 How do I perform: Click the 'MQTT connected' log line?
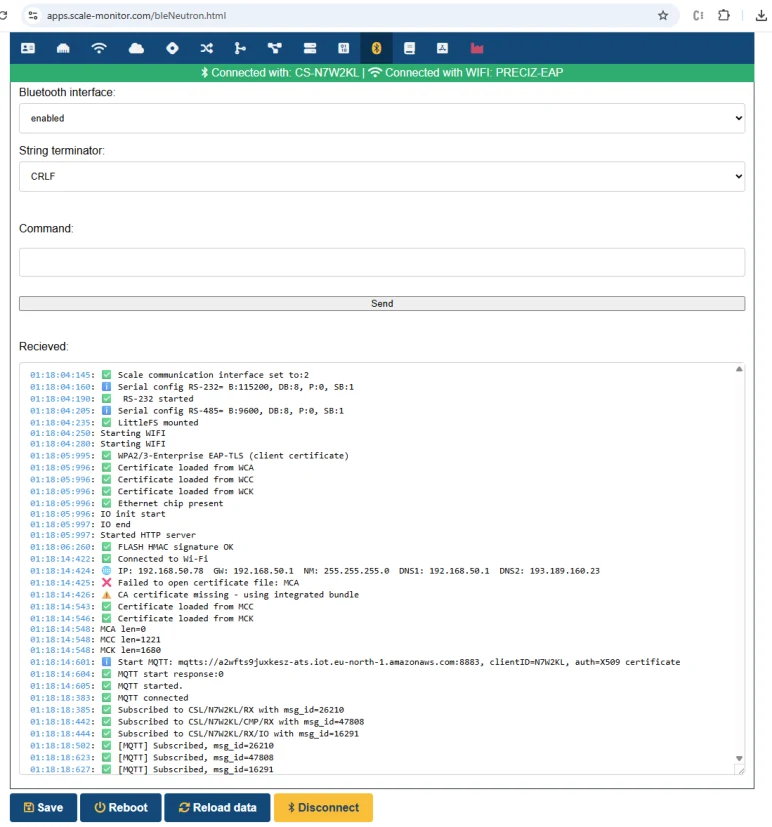click(109, 698)
